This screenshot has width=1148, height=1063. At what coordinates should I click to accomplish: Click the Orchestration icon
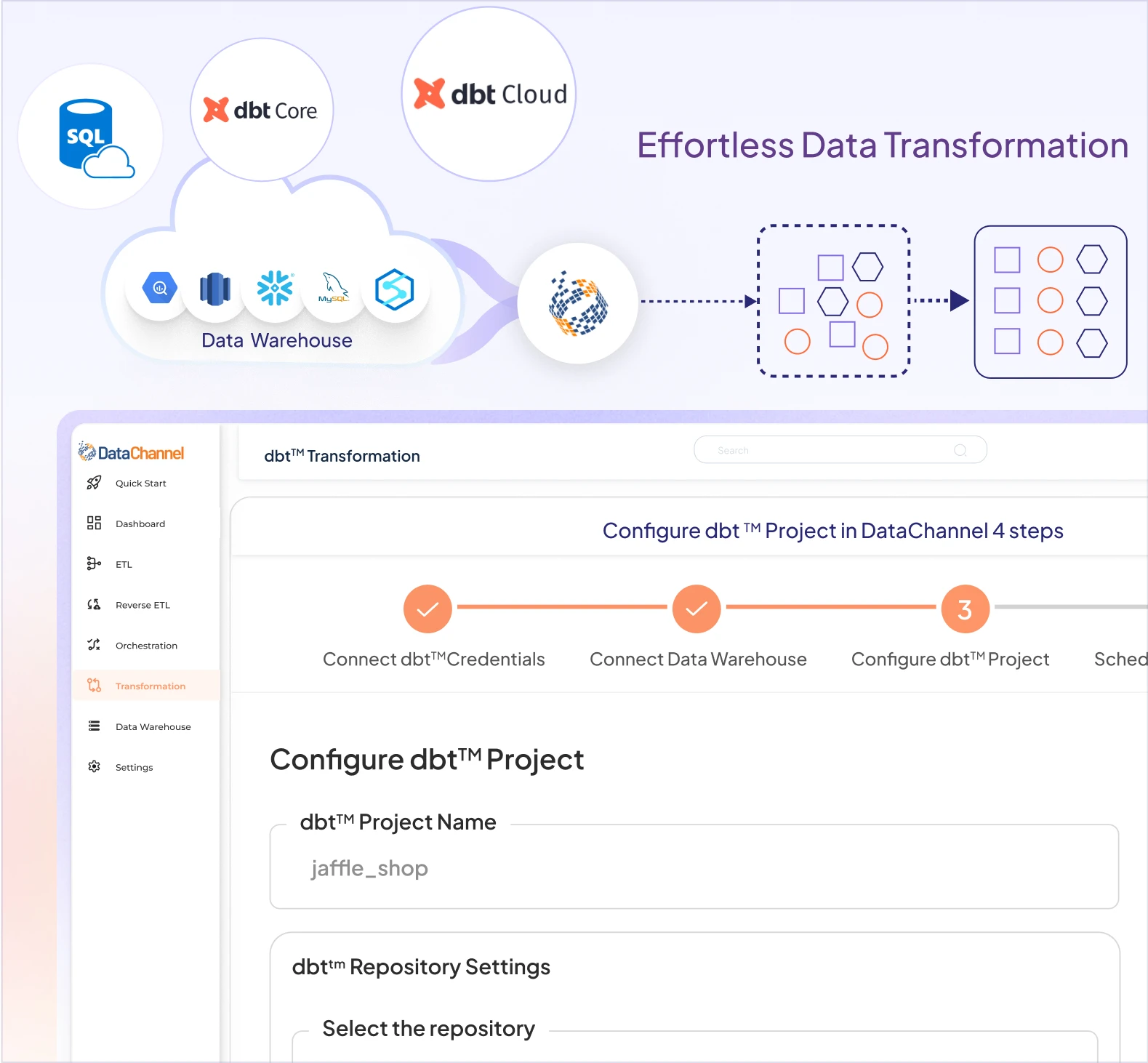[x=94, y=645]
